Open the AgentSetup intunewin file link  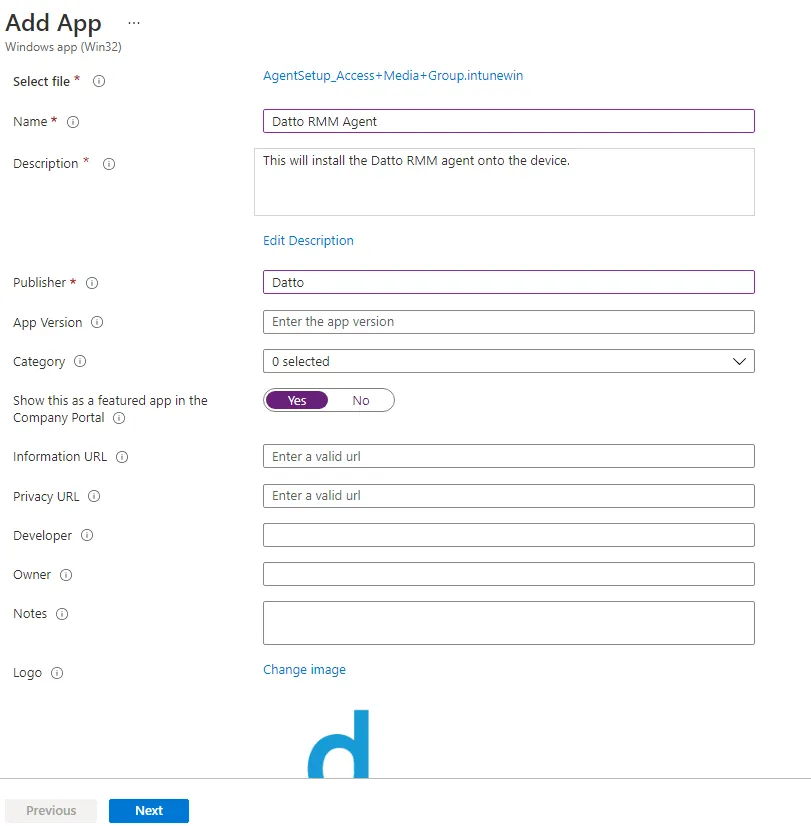(x=393, y=75)
